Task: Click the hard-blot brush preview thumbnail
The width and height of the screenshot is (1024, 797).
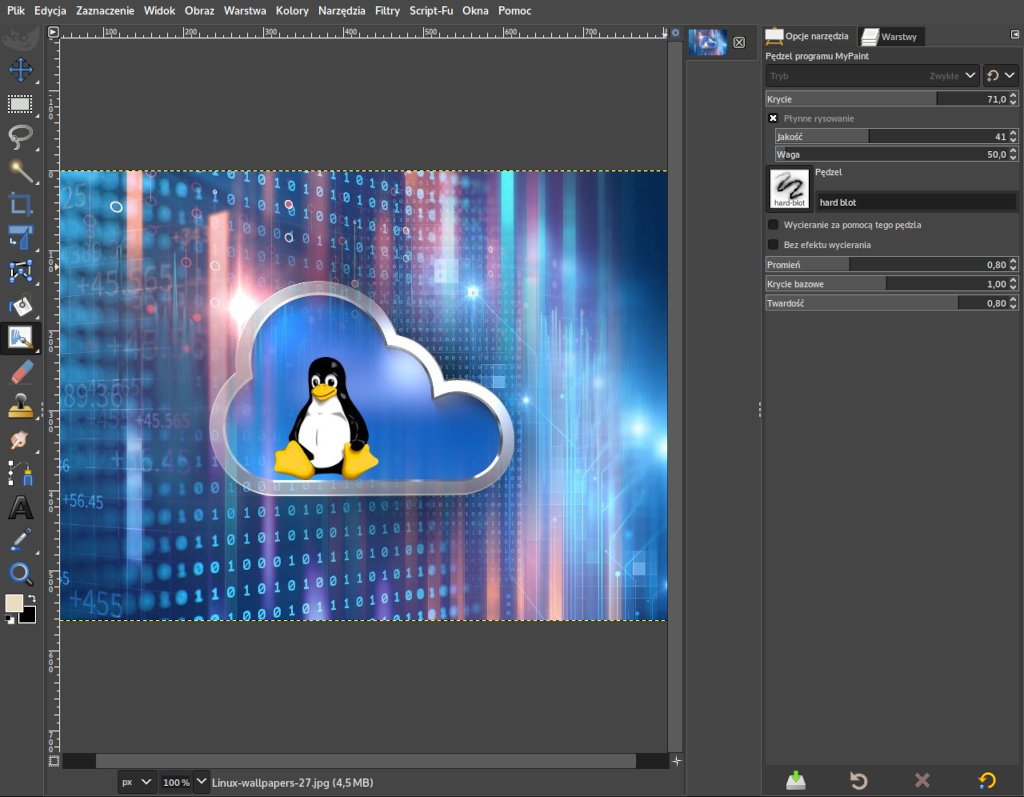Action: (789, 189)
